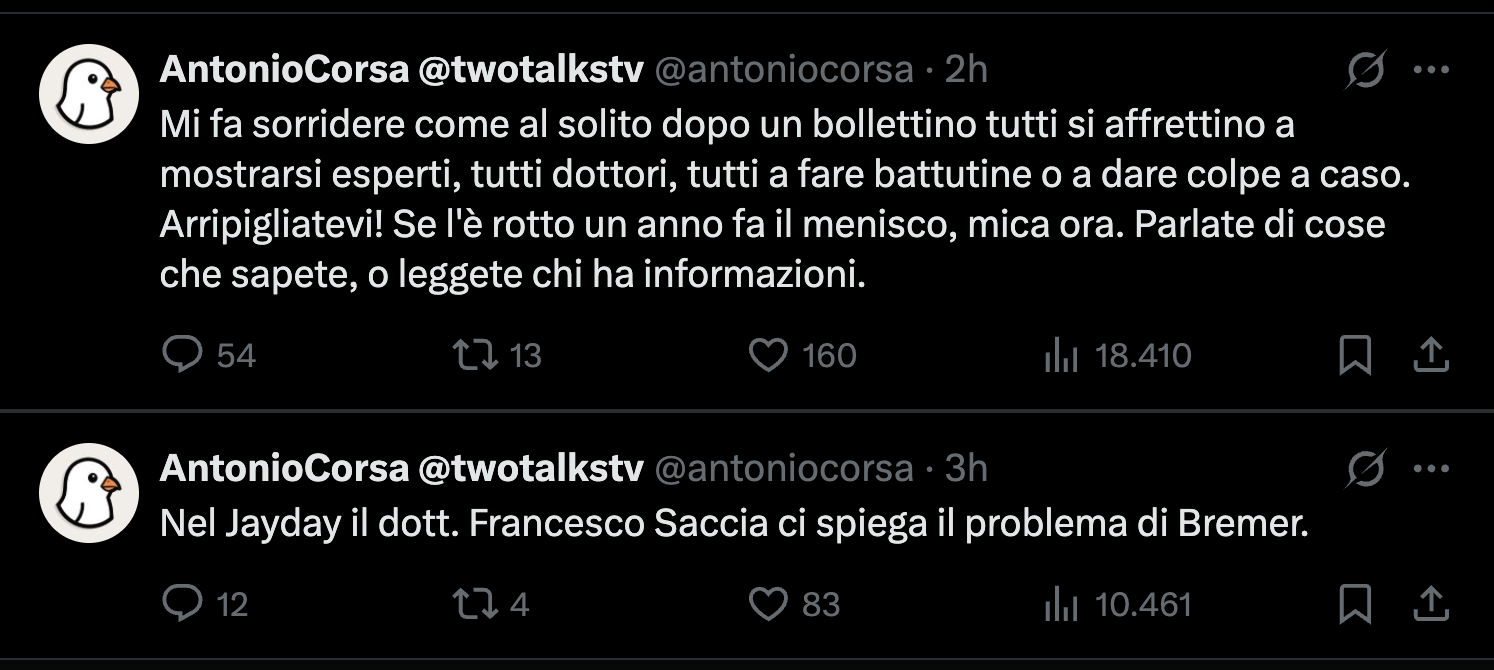Bookmark the Jayday tweet about Bremer
Viewport: 1494px width, 670px height.
pos(1355,603)
